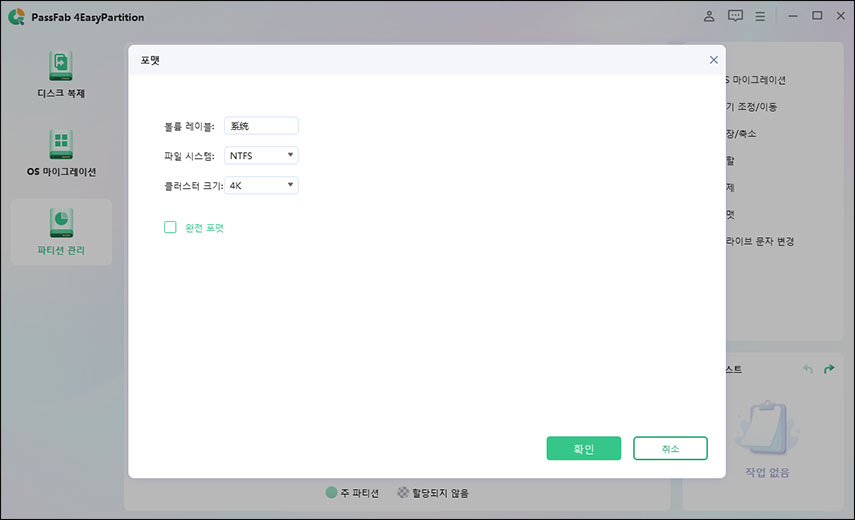Click the undo arrow icon
The height and width of the screenshot is (520, 855).
(x=808, y=369)
